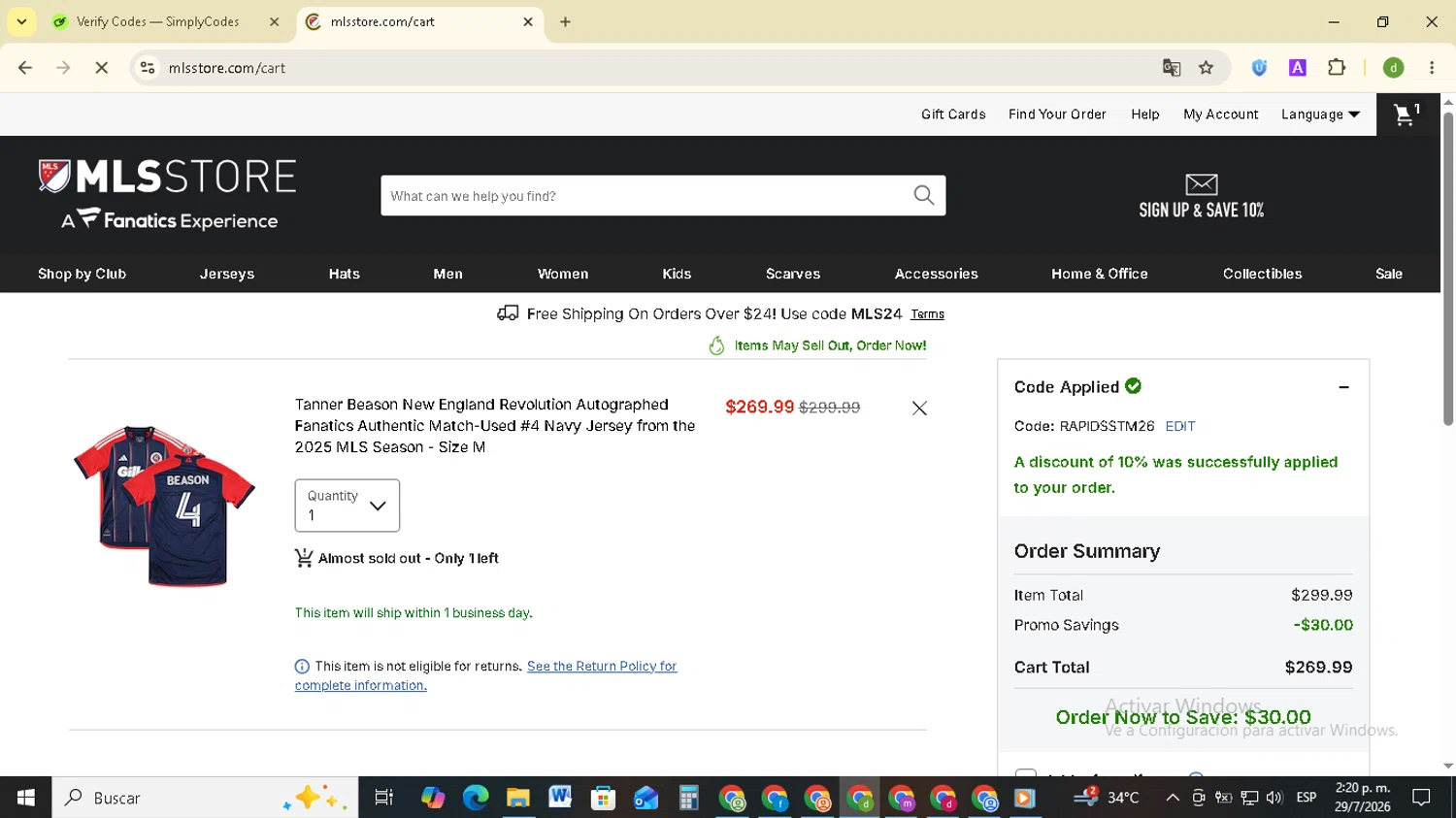
Task: View site information for mlsstore.com
Action: 148,68
